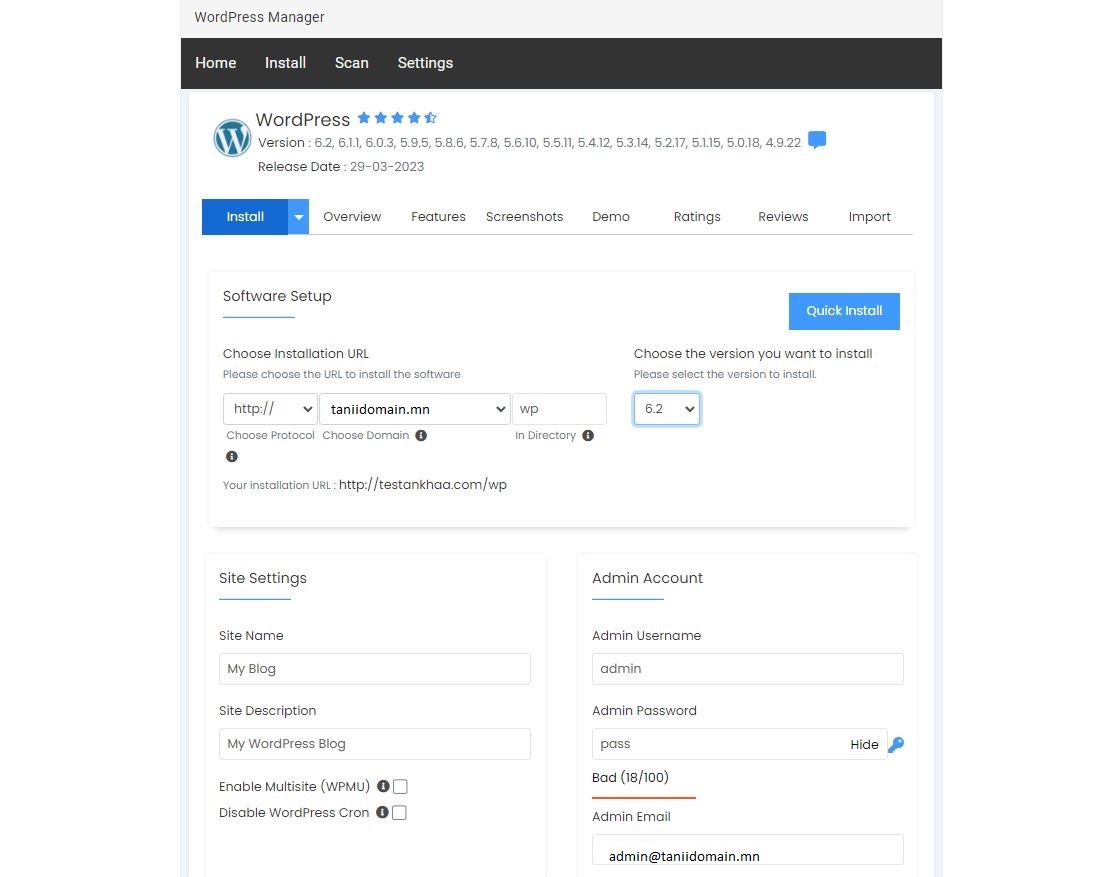Switch to the Overview tab
Image resolution: width=1119 pixels, height=877 pixels.
[352, 217]
